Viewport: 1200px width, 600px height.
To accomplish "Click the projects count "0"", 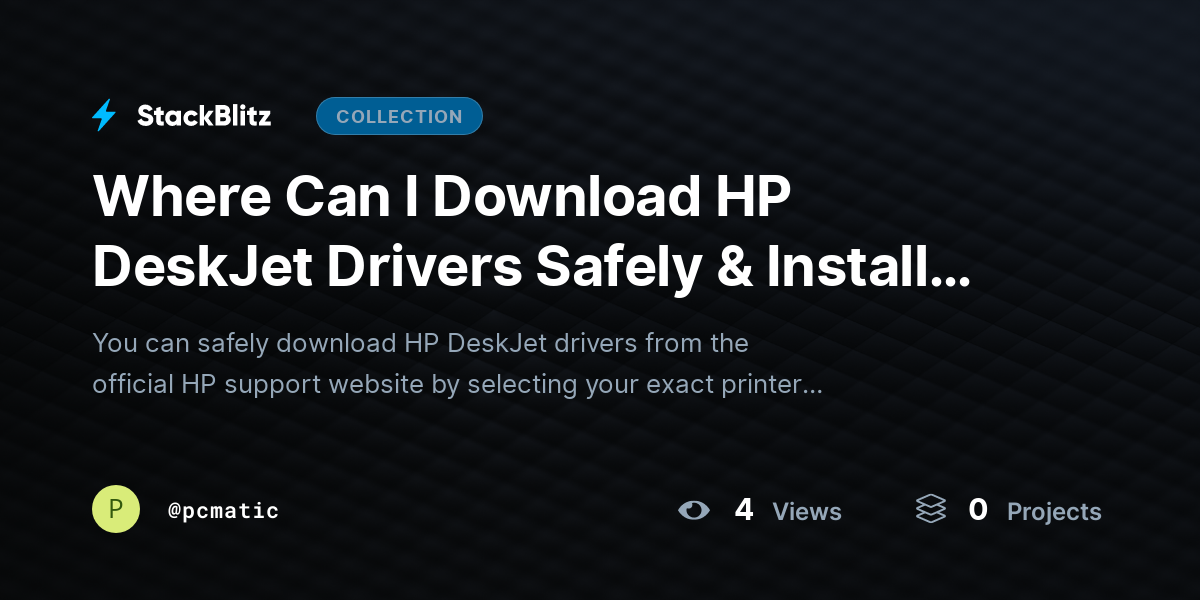I will (978, 510).
